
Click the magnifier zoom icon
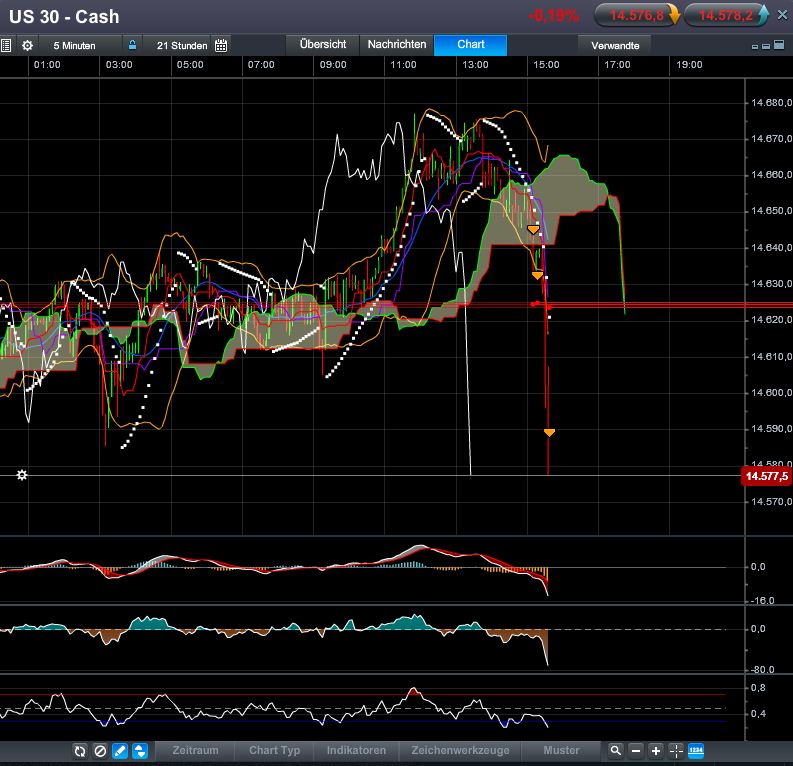point(615,751)
